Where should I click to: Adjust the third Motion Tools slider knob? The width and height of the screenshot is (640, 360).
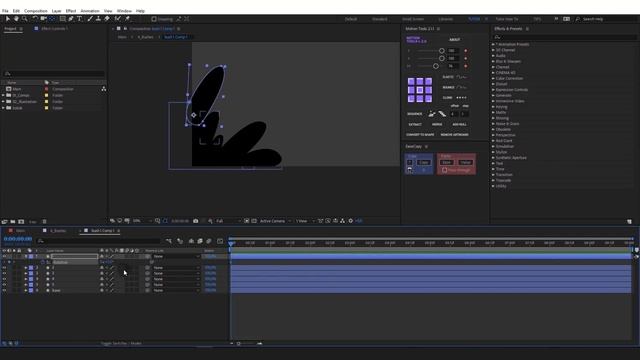(436, 66)
